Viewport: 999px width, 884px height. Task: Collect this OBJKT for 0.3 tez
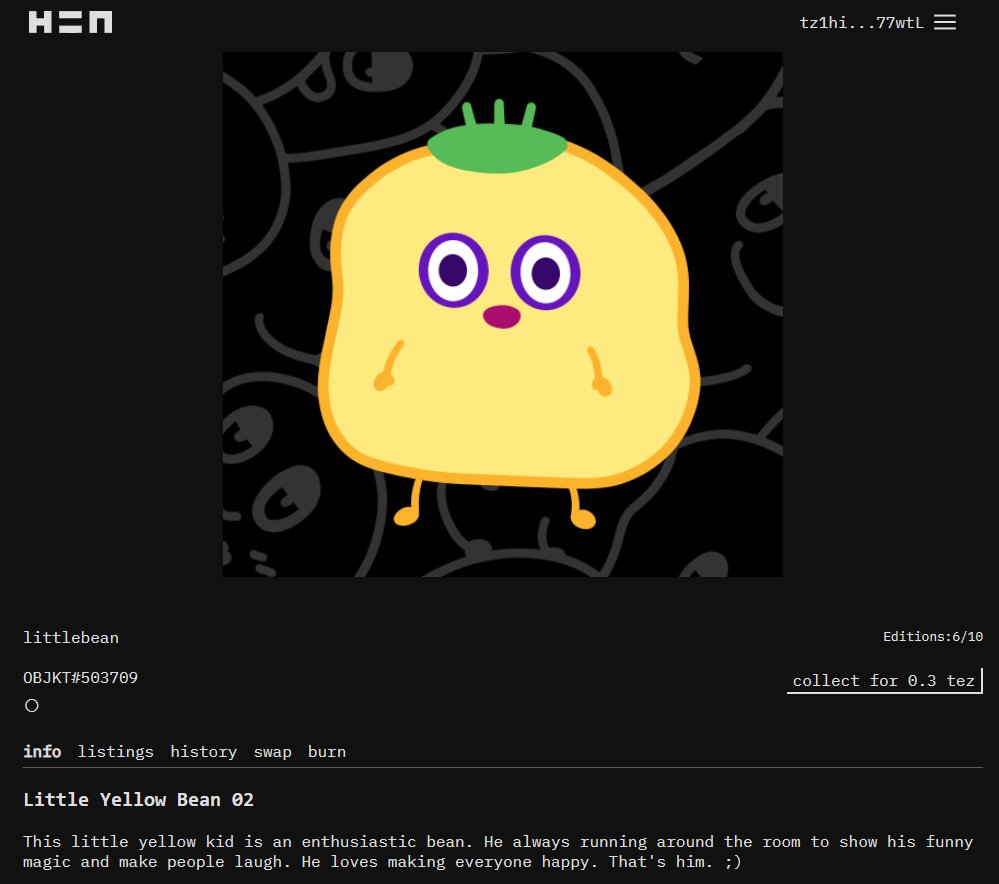(884, 681)
